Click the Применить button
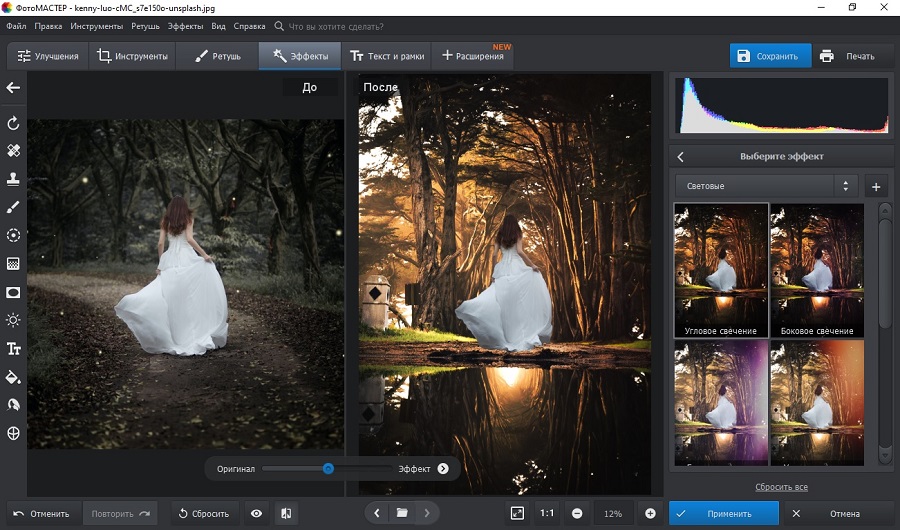 723,513
